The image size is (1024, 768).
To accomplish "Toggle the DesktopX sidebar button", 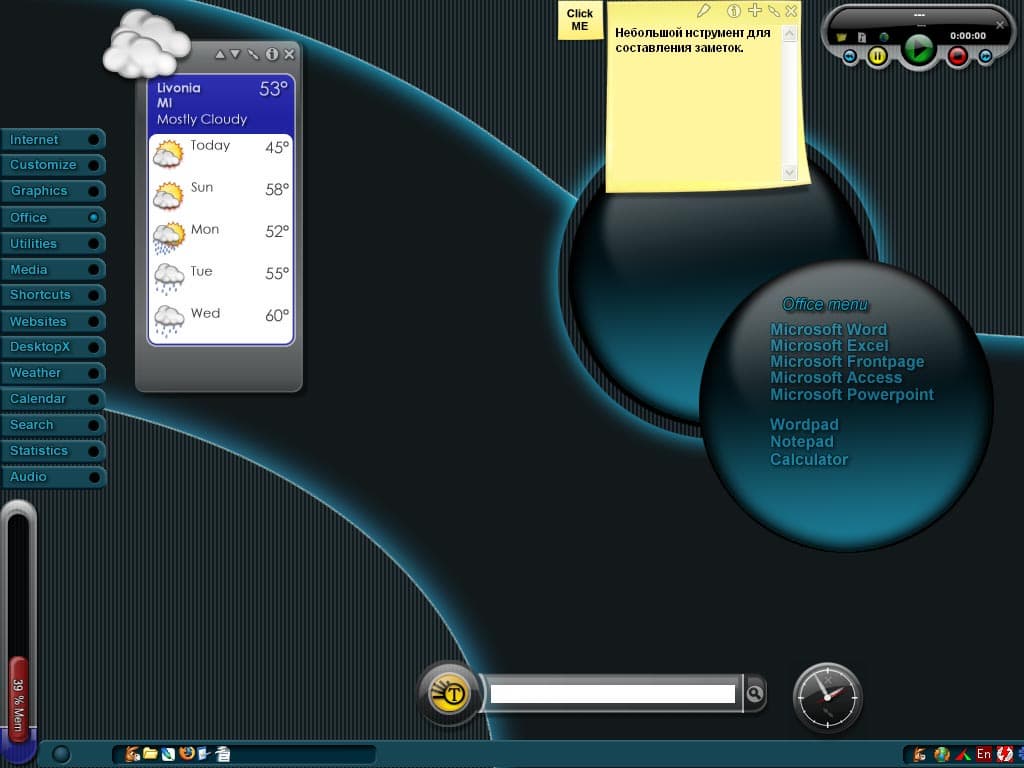I will click(53, 347).
